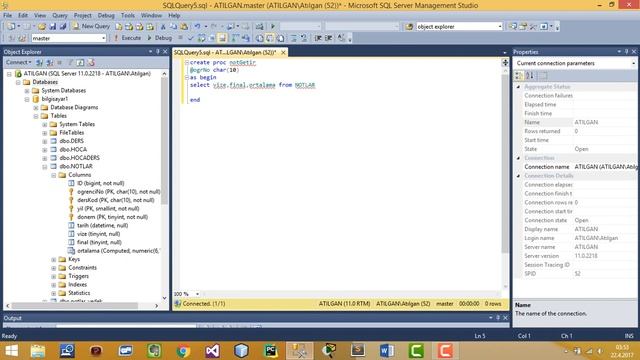Switch to Results to Grid

(x=270, y=38)
